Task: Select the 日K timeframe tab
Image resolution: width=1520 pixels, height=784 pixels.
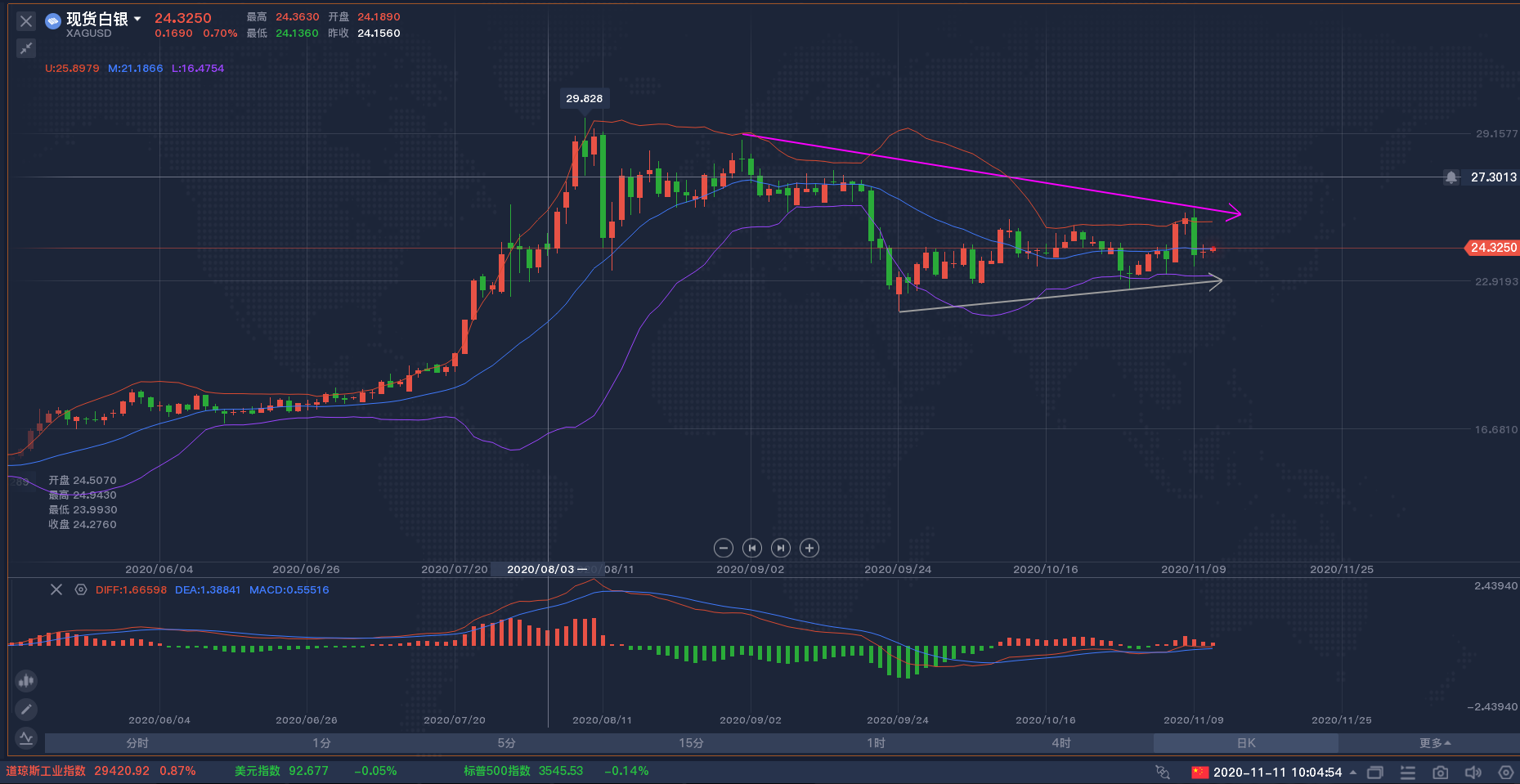Action: (1246, 743)
